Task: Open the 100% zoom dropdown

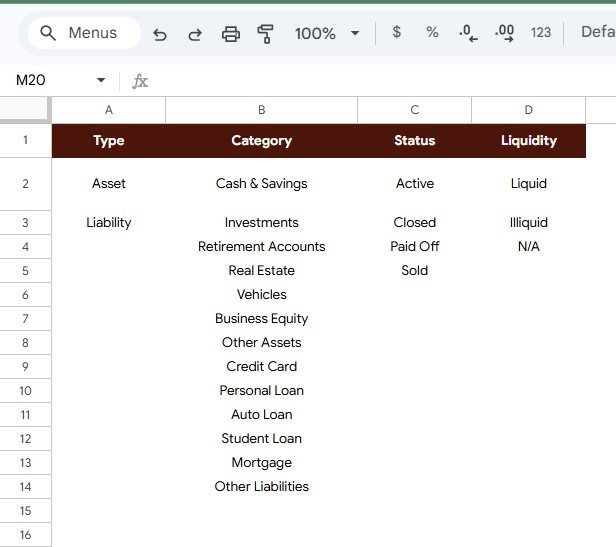Action: pyautogui.click(x=327, y=33)
